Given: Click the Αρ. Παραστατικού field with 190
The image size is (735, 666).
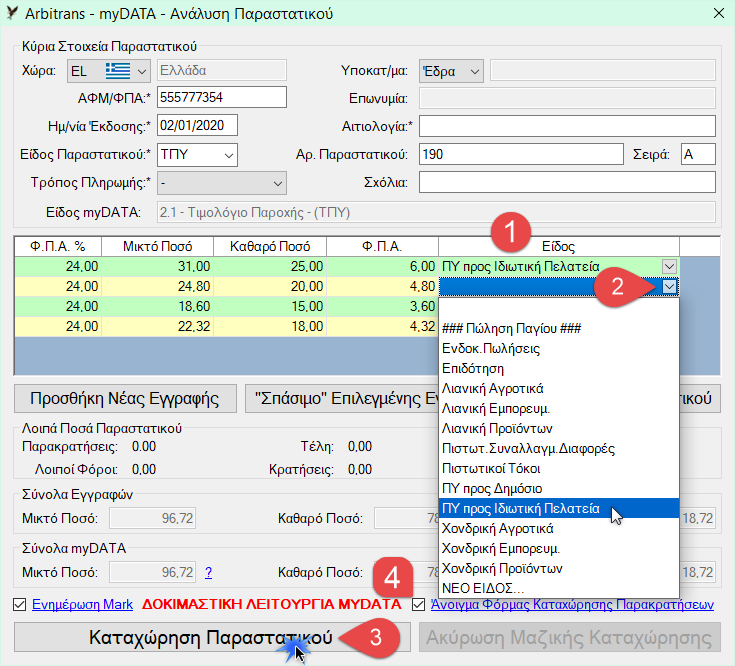Looking at the screenshot, I should (521, 154).
